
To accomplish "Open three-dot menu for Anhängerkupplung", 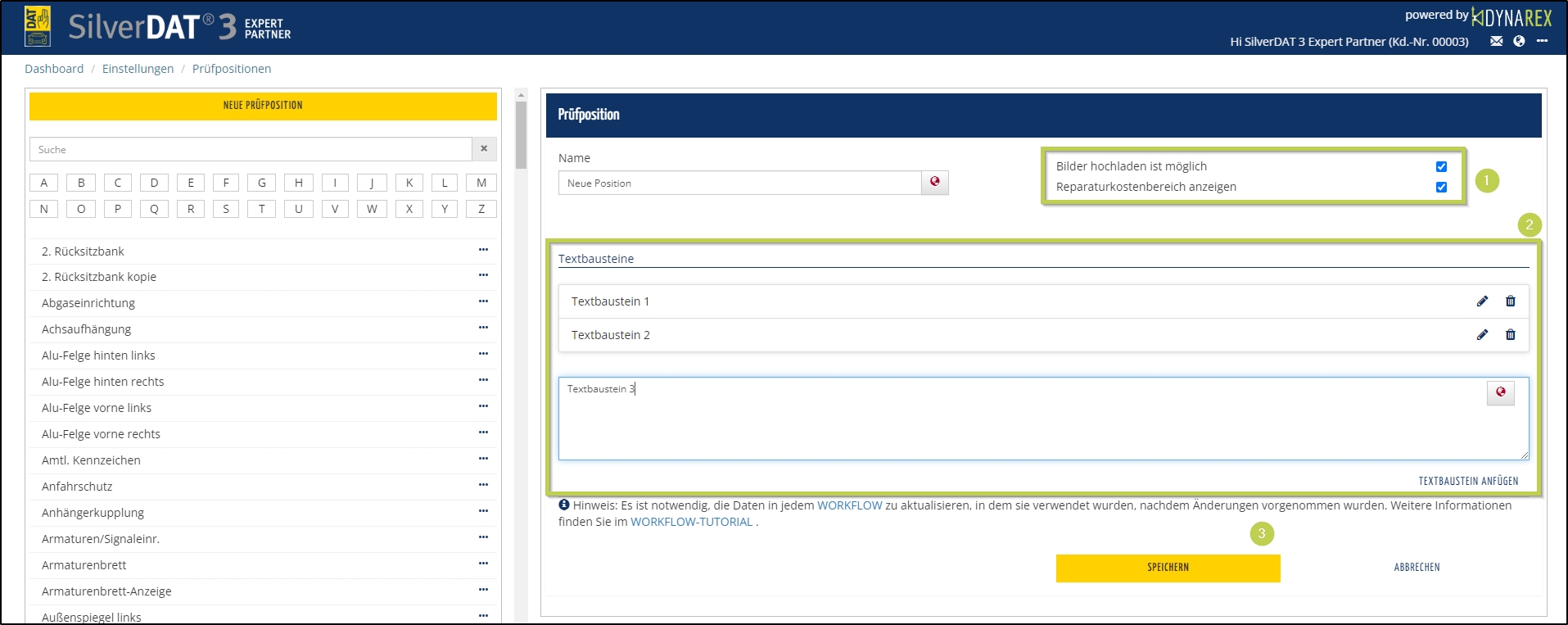I will click(483, 512).
